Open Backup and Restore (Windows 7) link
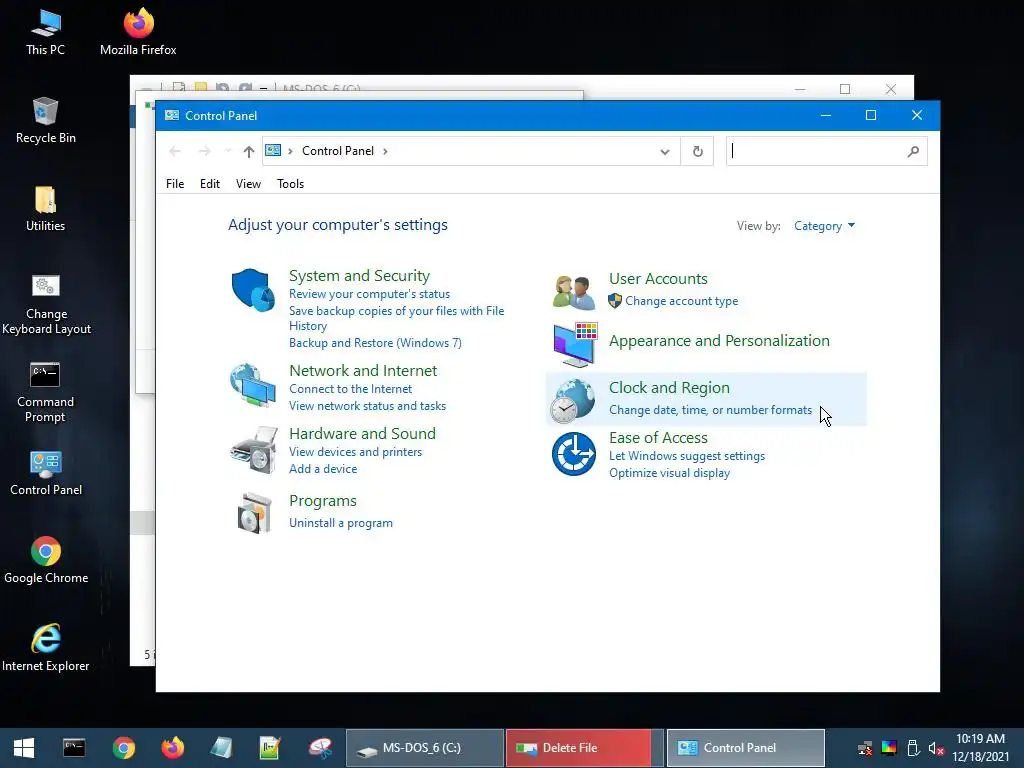Viewport: 1024px width, 768px height. tap(376, 343)
